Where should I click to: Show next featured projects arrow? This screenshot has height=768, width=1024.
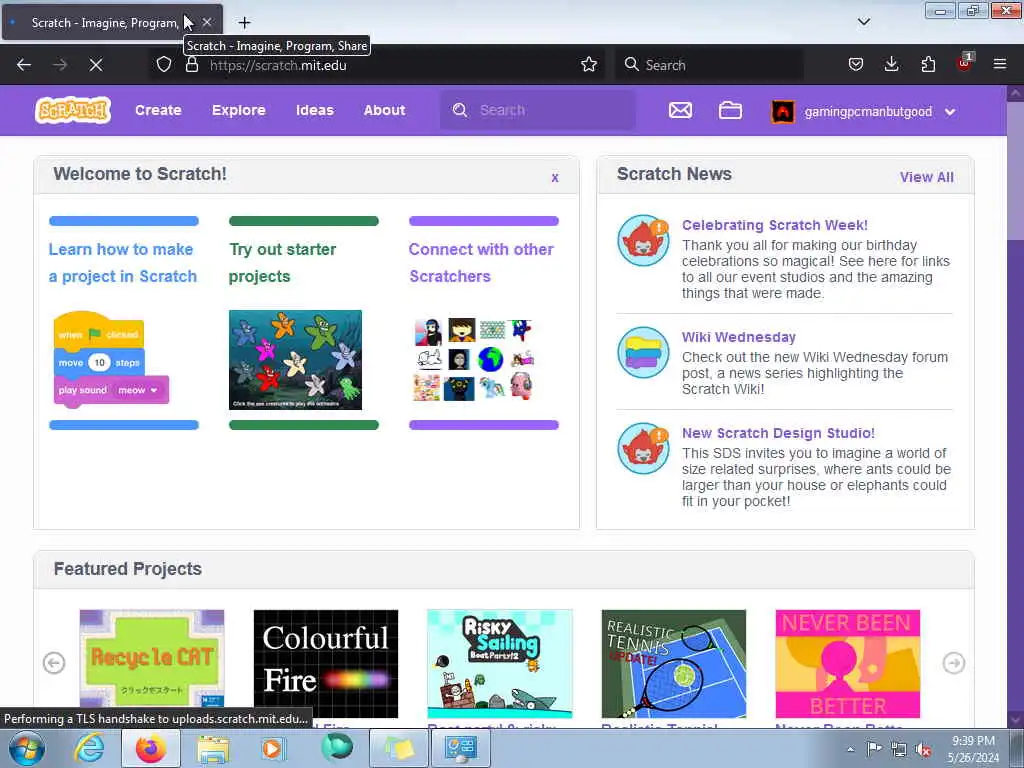click(x=953, y=663)
